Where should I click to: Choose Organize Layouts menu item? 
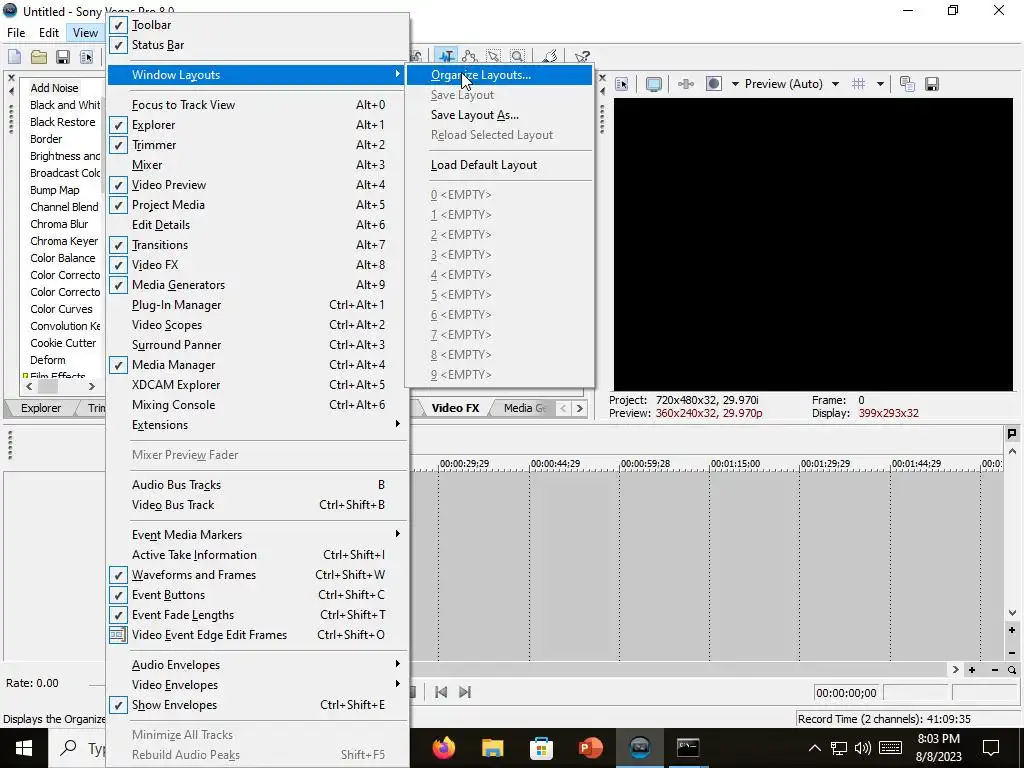point(500,75)
